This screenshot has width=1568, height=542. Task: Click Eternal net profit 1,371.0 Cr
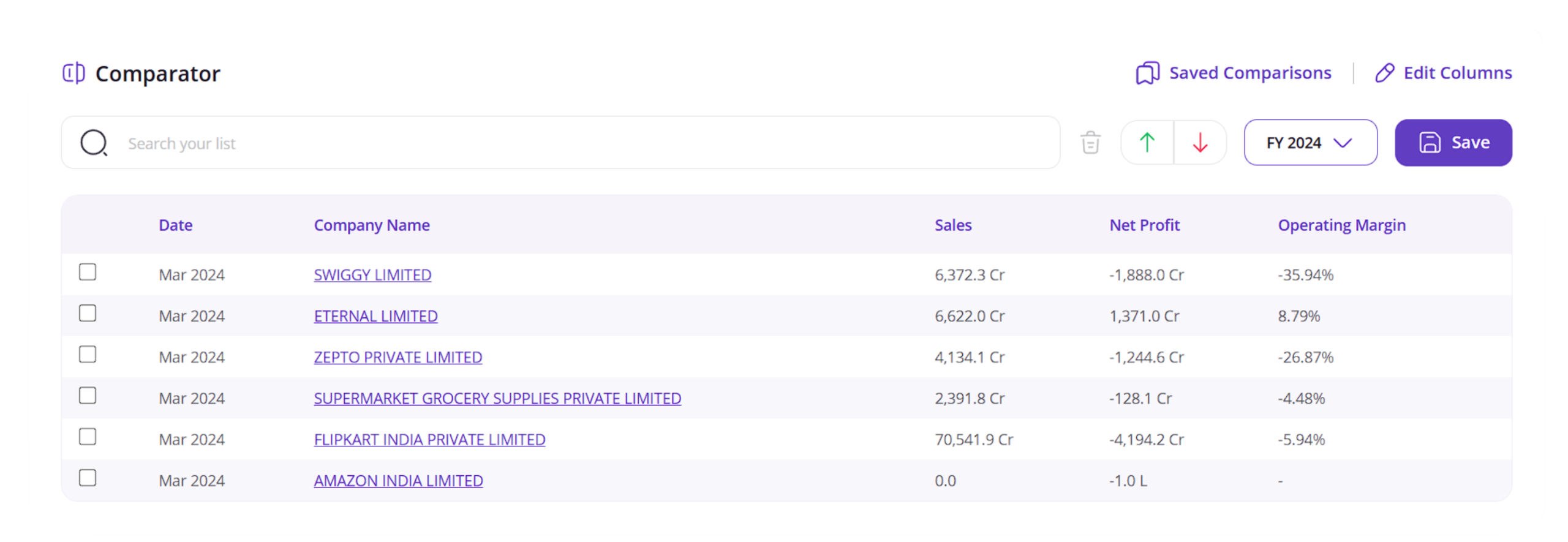(x=1144, y=316)
